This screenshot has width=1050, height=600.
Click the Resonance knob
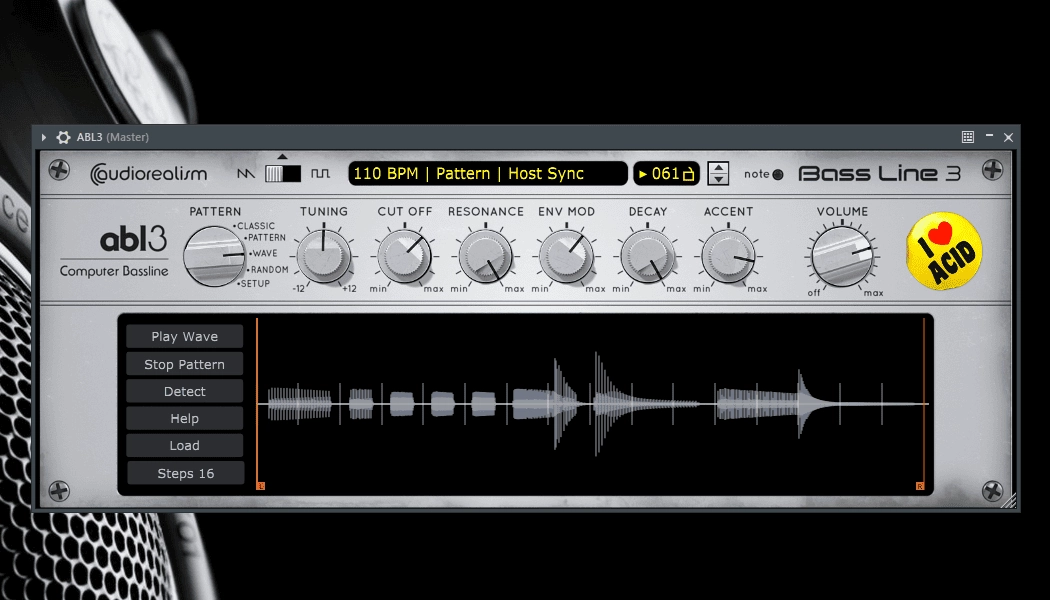click(485, 256)
